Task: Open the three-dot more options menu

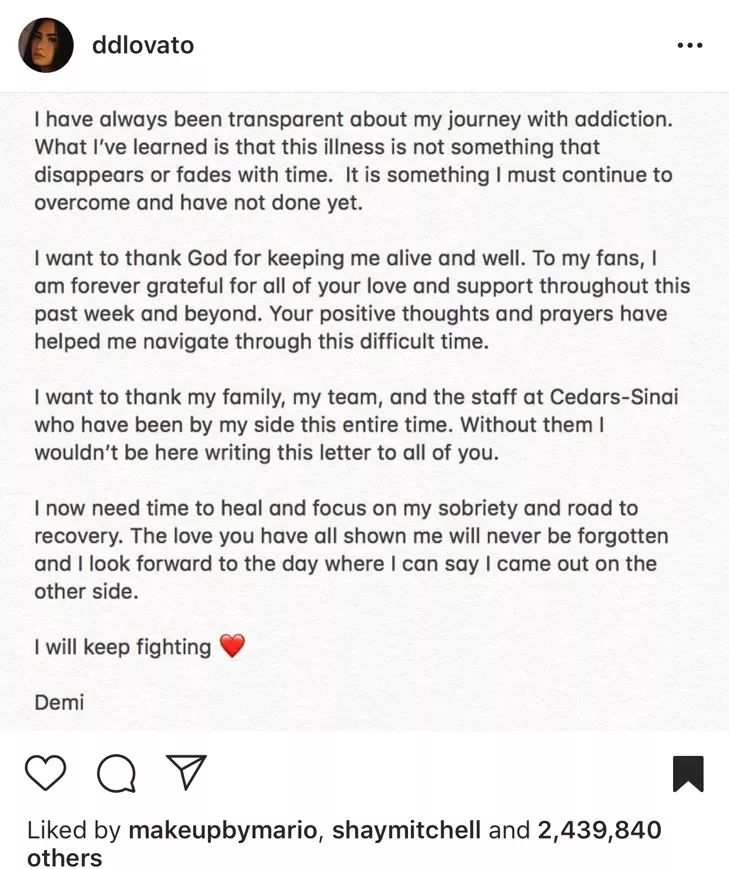Action: (690, 45)
